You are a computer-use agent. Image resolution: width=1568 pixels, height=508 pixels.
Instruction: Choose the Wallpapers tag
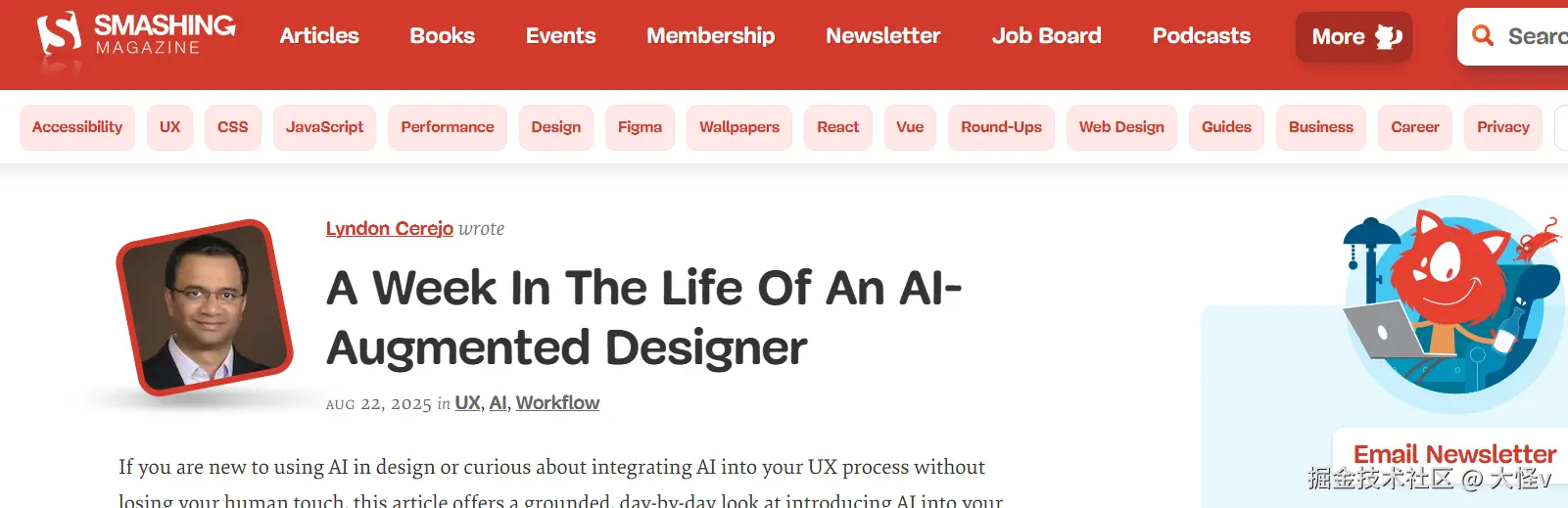(739, 127)
